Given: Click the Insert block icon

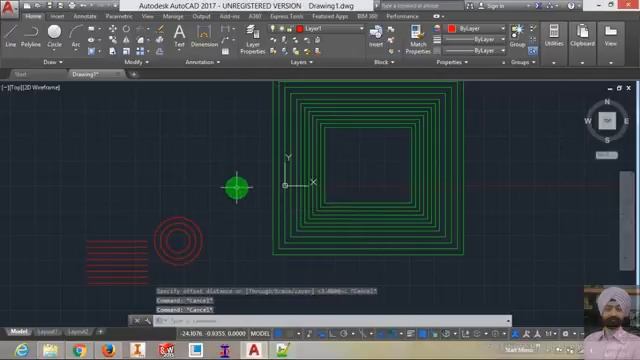Looking at the screenshot, I should tap(376, 36).
